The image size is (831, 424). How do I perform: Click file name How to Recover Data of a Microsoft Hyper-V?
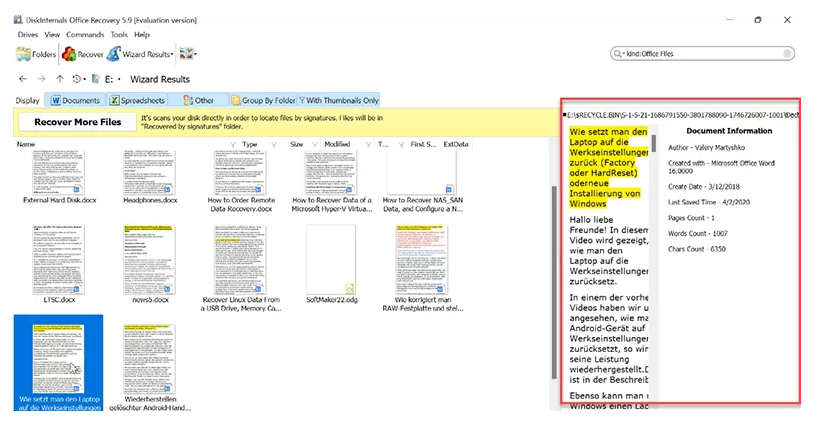(332, 205)
